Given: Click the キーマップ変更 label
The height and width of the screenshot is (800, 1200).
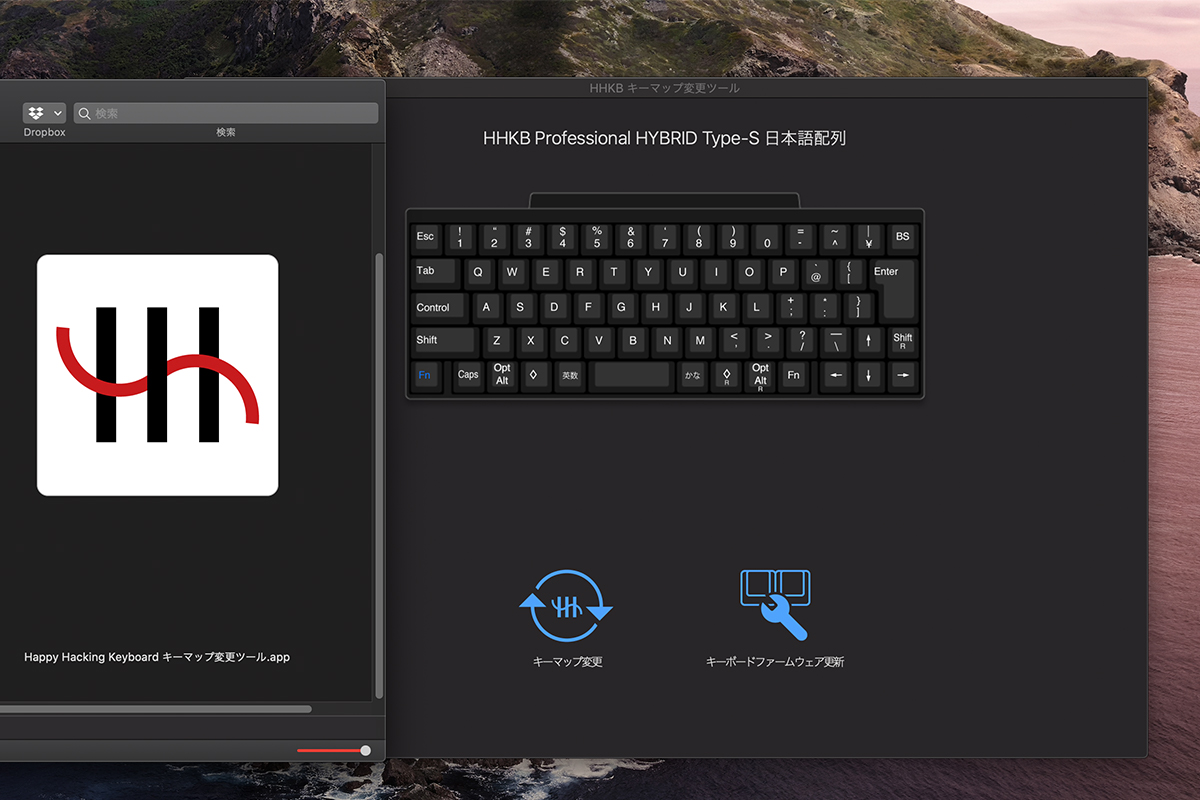Looking at the screenshot, I should (567, 662).
